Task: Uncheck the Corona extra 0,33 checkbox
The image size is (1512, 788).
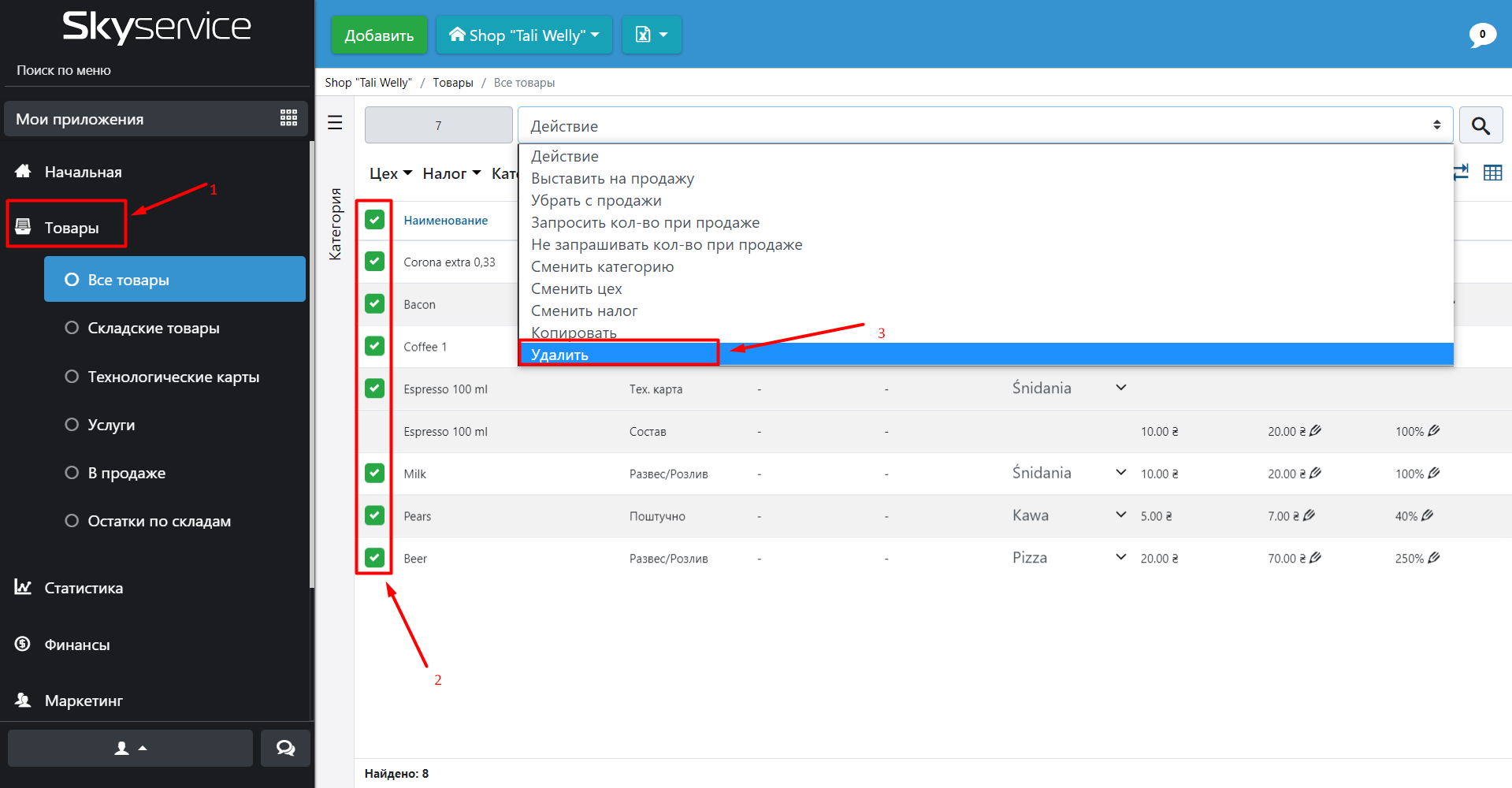Action: (x=374, y=262)
